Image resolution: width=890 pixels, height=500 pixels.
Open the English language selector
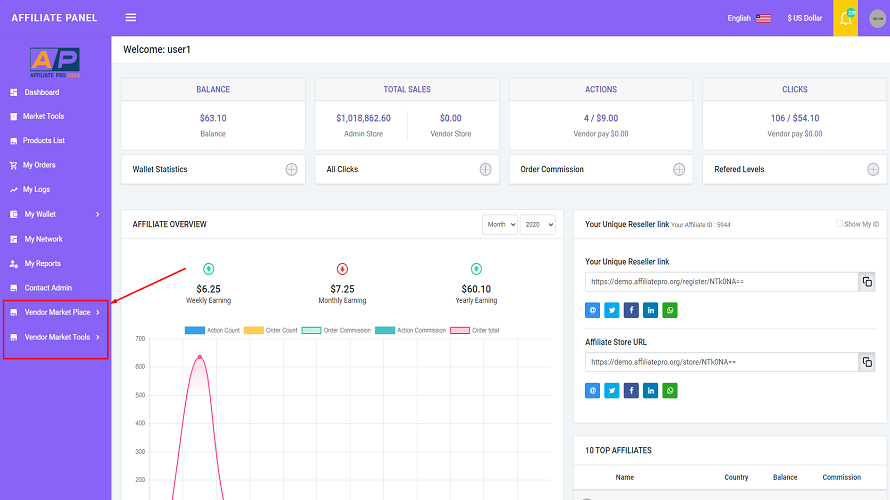(x=749, y=18)
